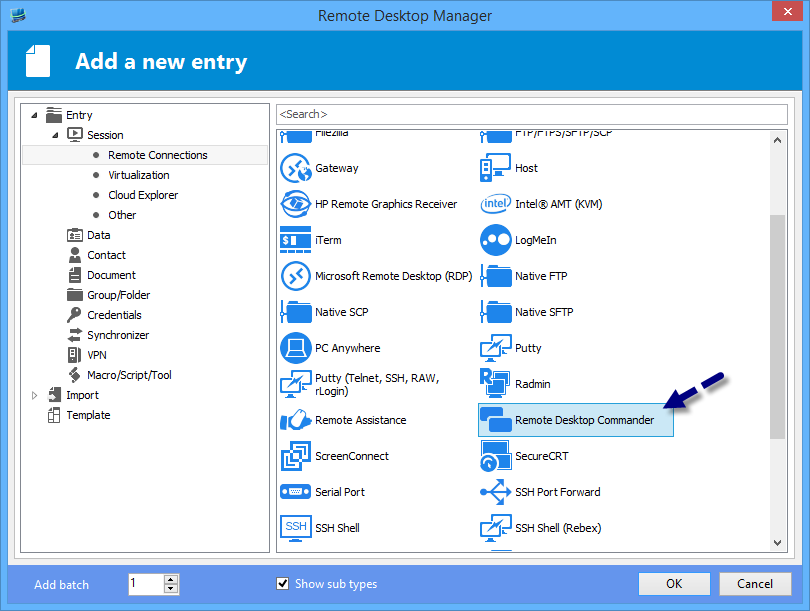This screenshot has height=611, width=810.
Task: Uncheck the Show sub types checkbox
Action: pos(282,584)
